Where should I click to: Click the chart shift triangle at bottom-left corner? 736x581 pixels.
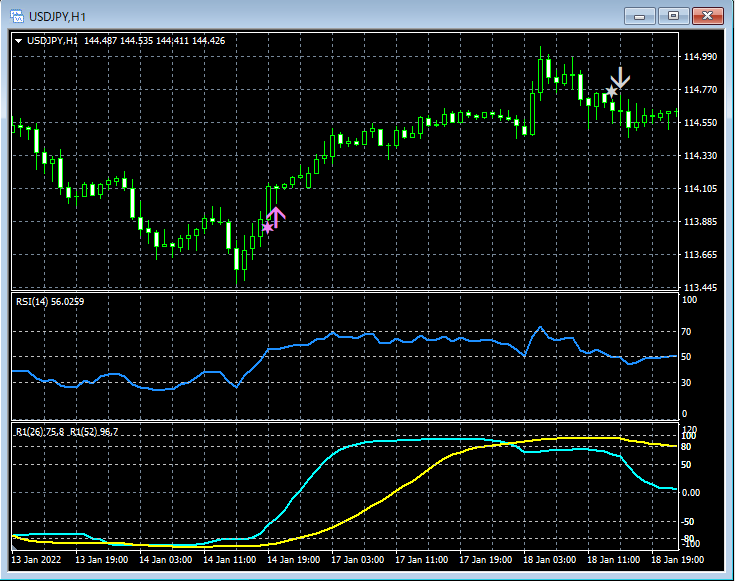click(x=15, y=546)
